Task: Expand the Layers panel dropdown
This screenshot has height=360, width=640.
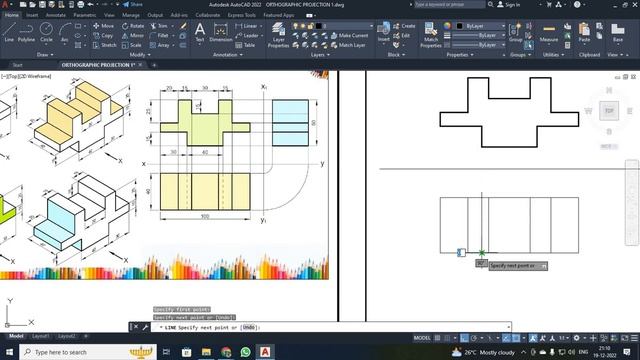Action: [320, 54]
